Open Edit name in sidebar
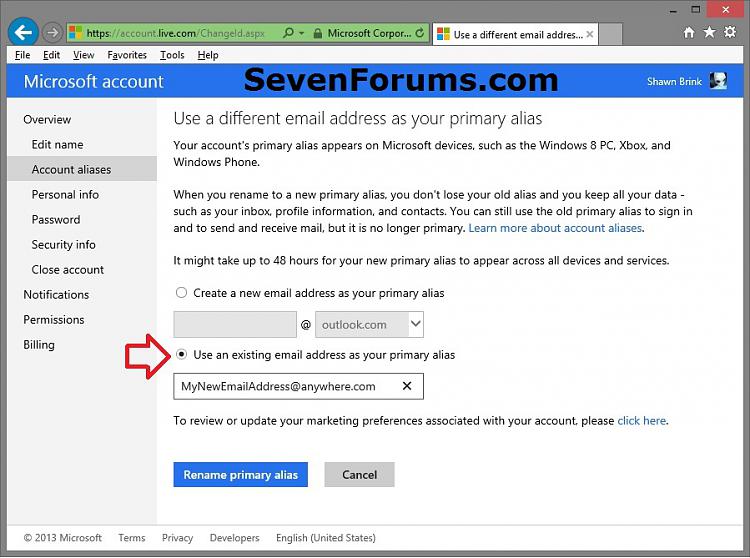This screenshot has width=750, height=558. 57,144
